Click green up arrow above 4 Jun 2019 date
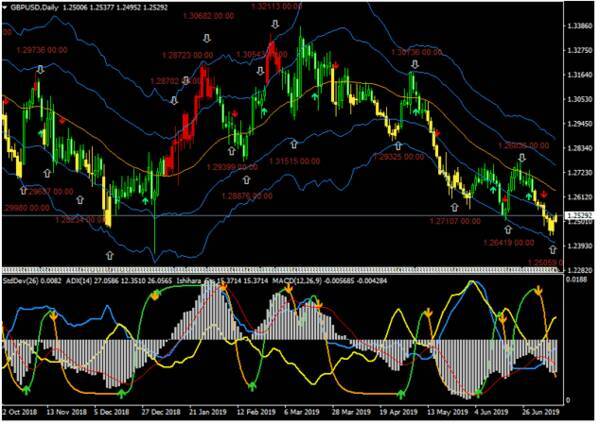 point(478,393)
